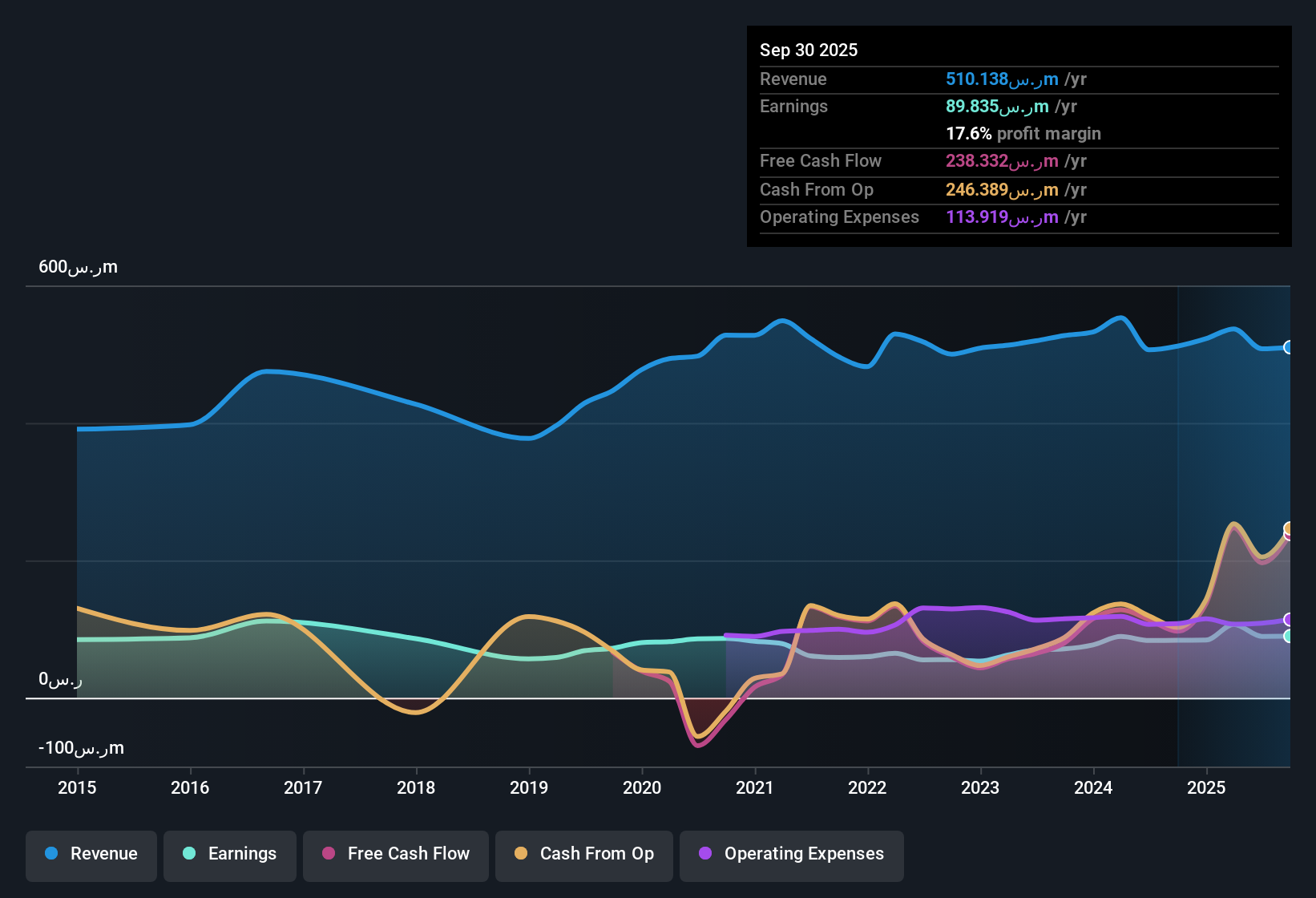Toggle the Revenue series visibility

coord(91,854)
